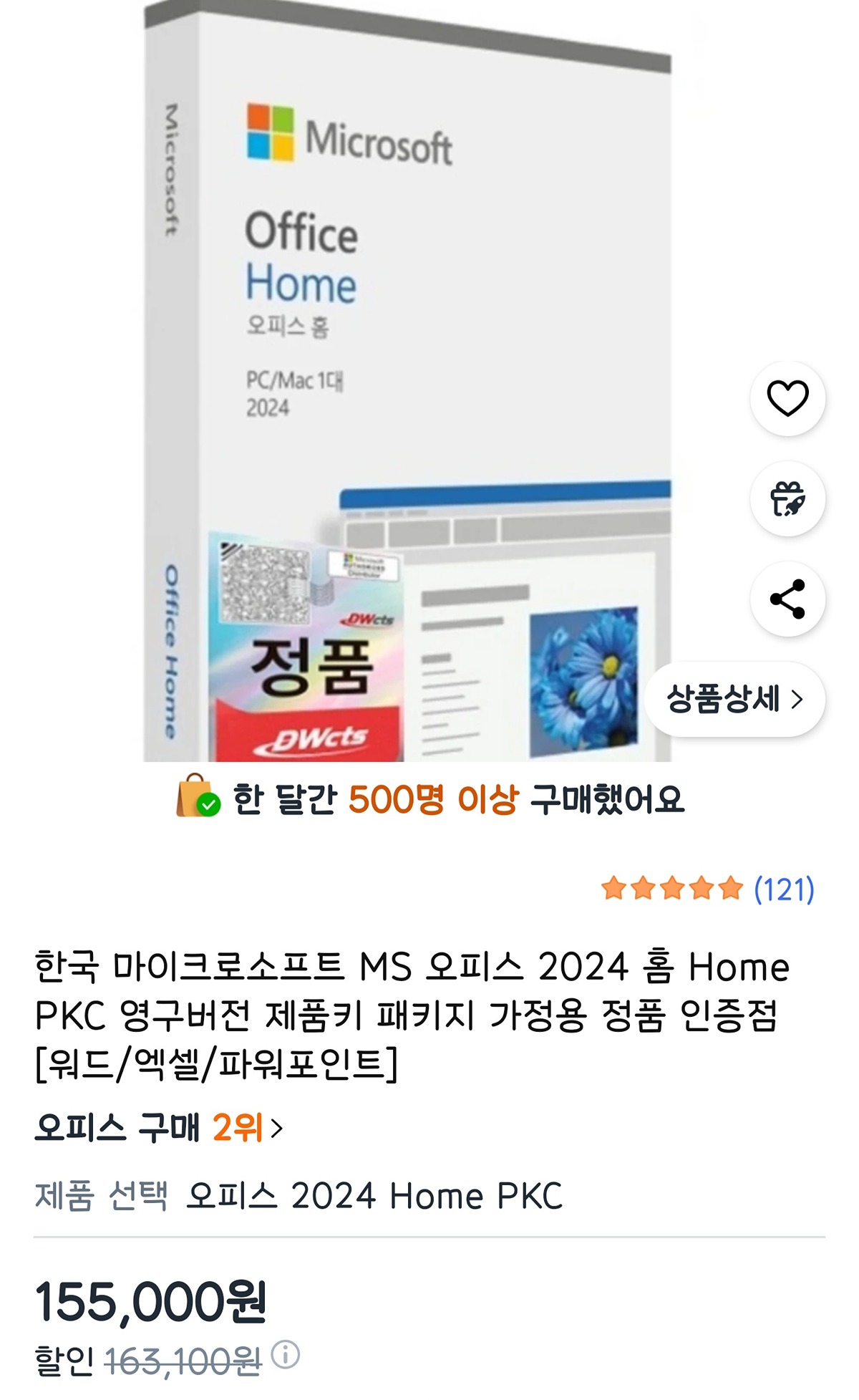Screen dimensions: 859x1400
Task: Click the five-star rating icons
Action: (x=672, y=888)
